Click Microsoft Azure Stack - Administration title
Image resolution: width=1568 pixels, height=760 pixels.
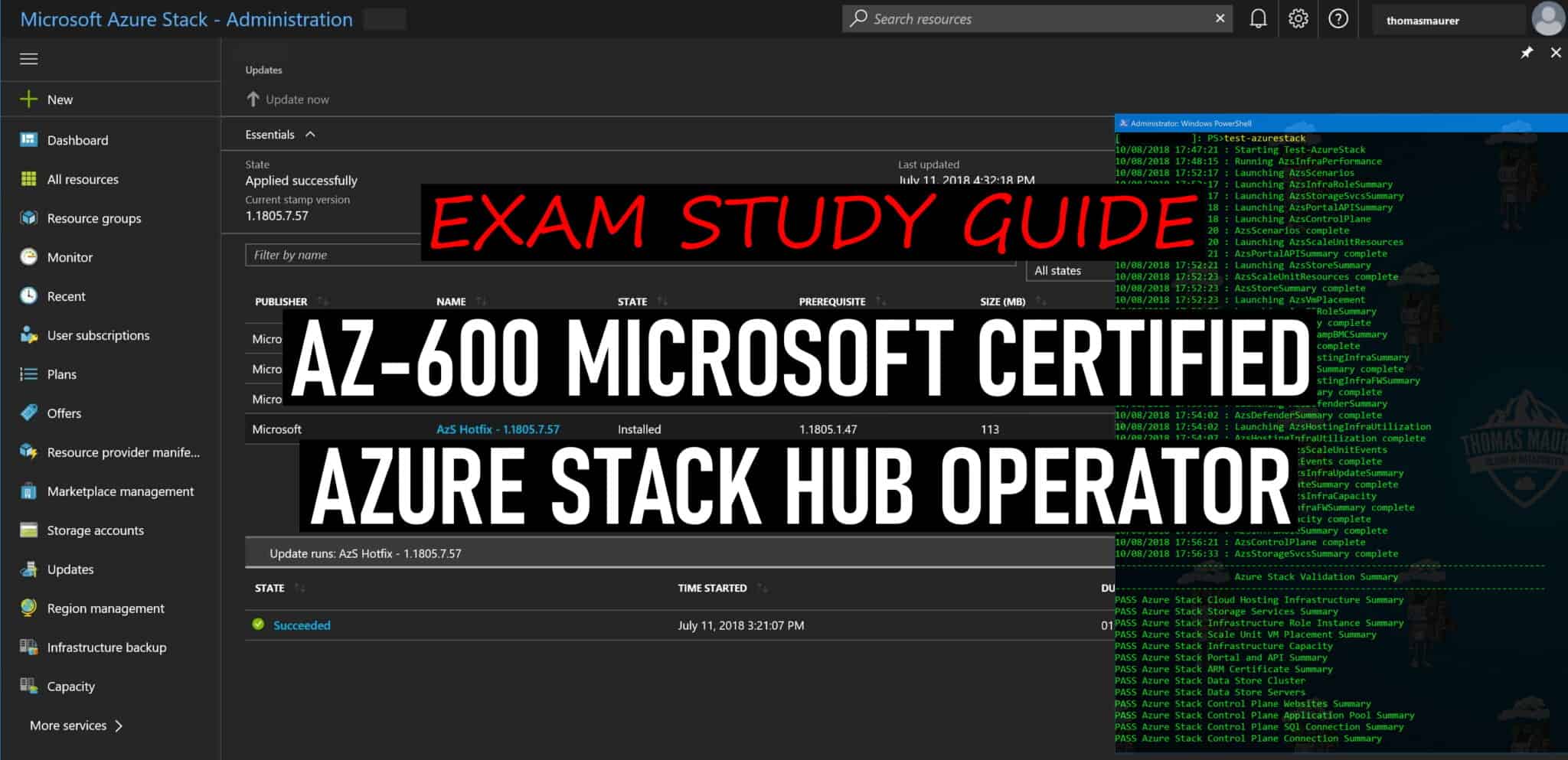[x=186, y=19]
